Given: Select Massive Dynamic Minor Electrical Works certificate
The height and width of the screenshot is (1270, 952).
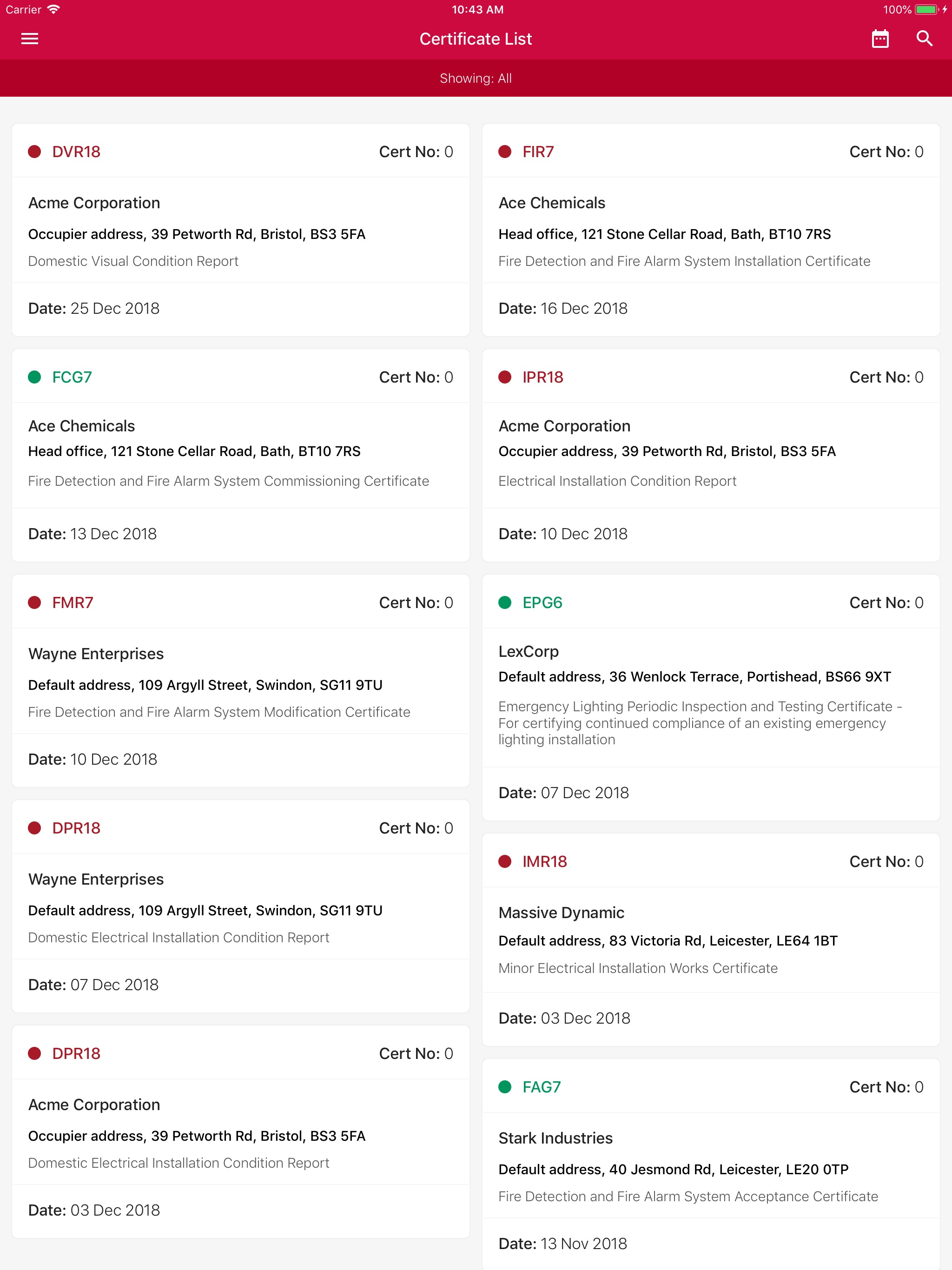Looking at the screenshot, I should coord(711,939).
